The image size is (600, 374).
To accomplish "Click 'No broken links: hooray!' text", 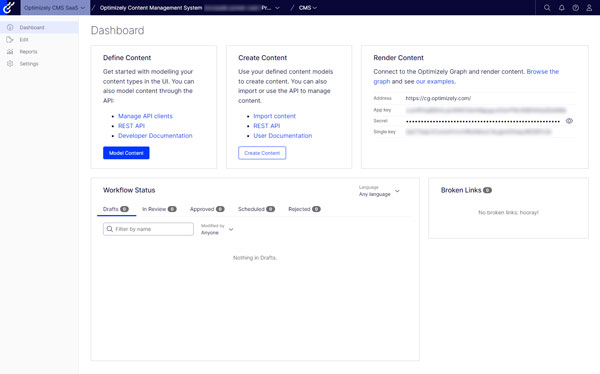I will click(x=508, y=212).
